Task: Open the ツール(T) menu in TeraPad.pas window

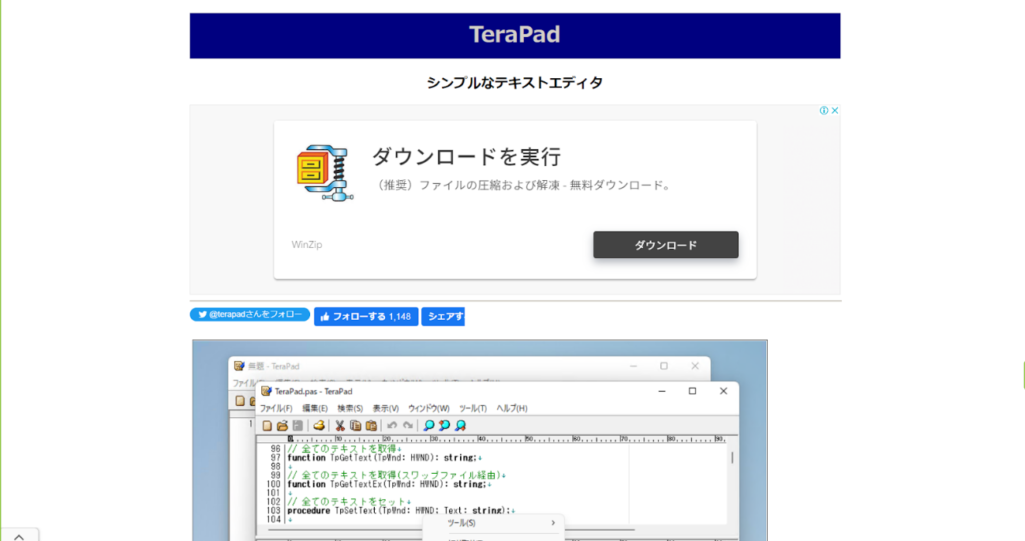Action: pyautogui.click(x=473, y=408)
